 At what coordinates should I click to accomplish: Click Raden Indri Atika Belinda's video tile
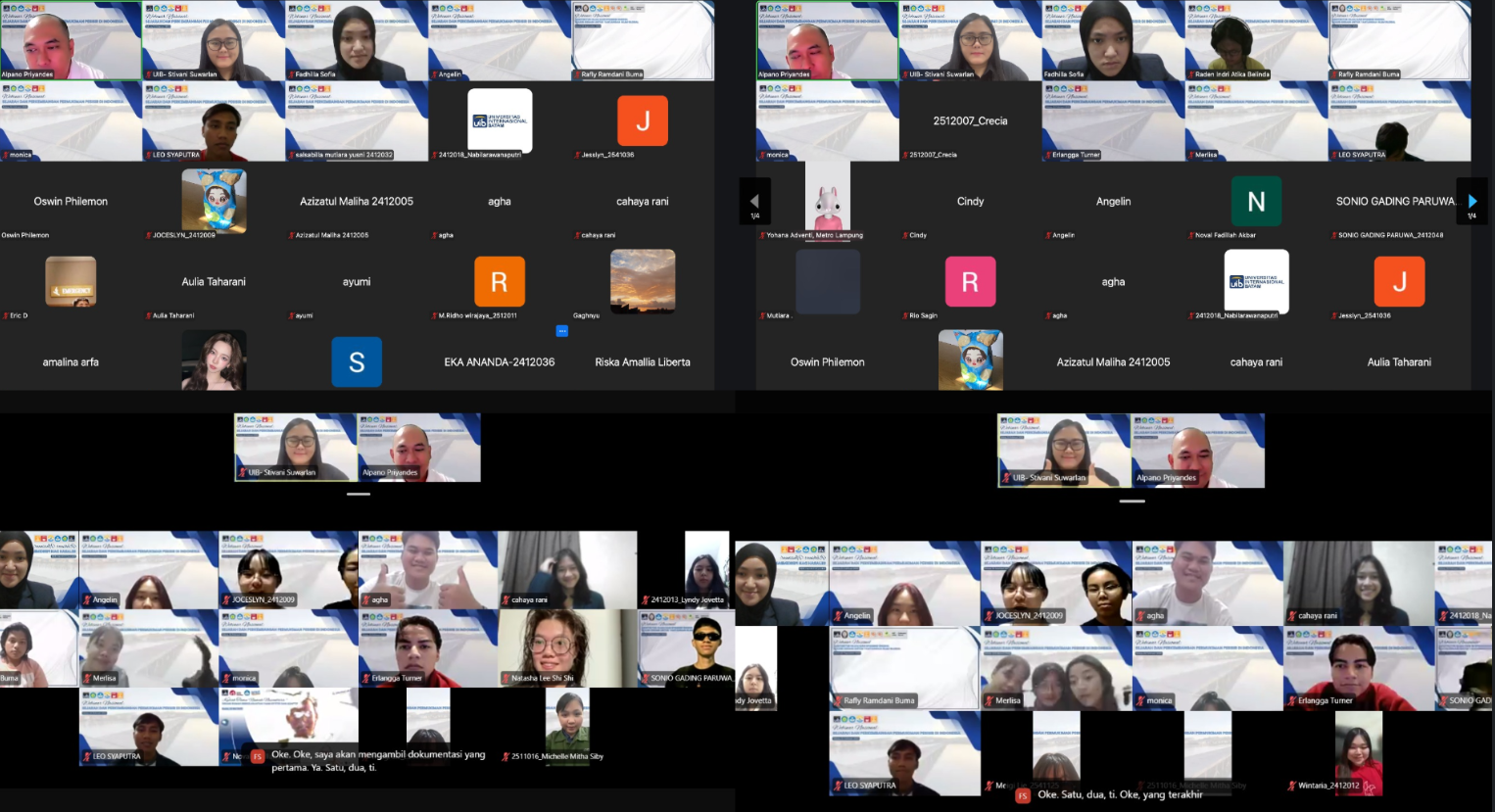click(1256, 41)
